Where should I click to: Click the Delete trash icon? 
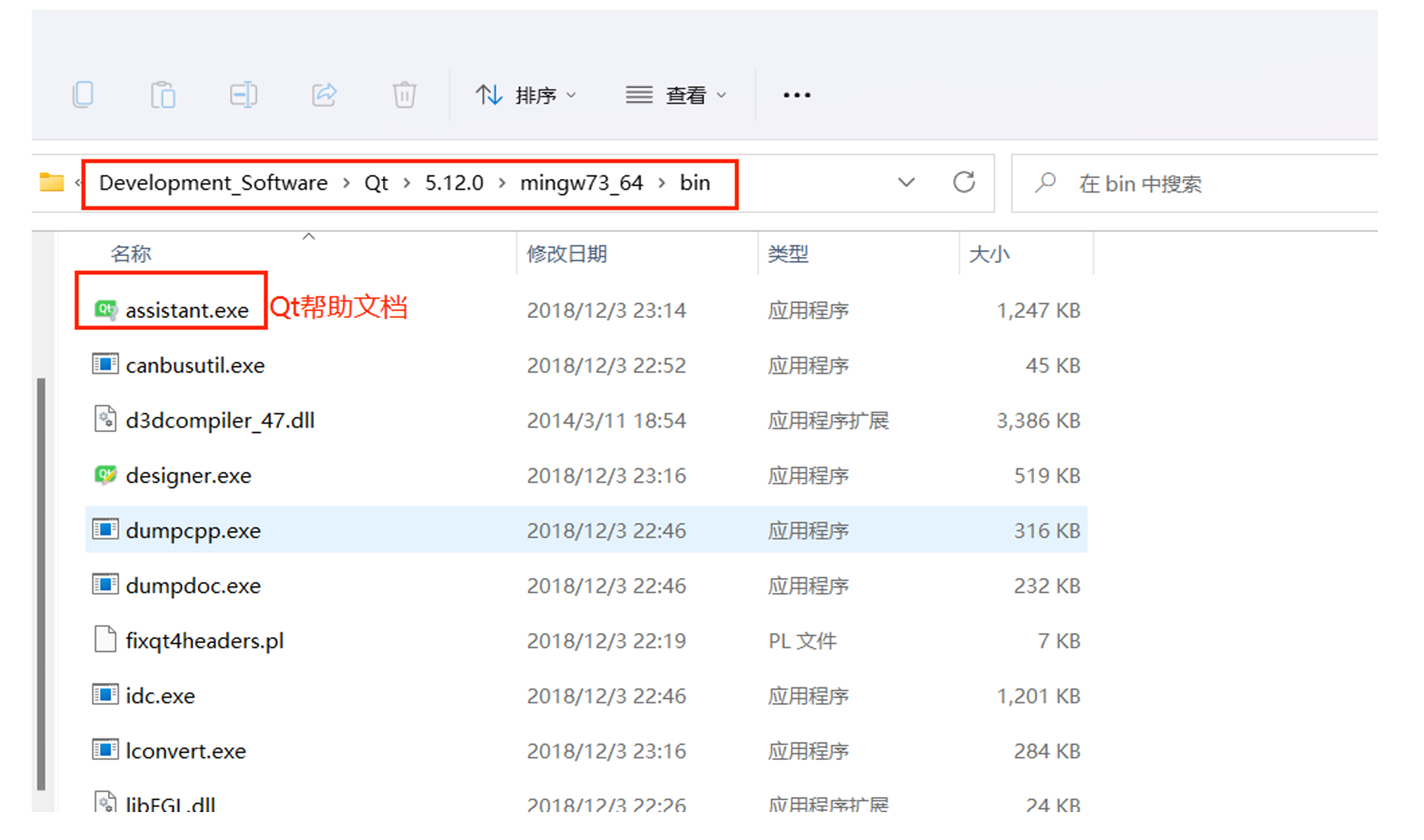click(x=404, y=95)
